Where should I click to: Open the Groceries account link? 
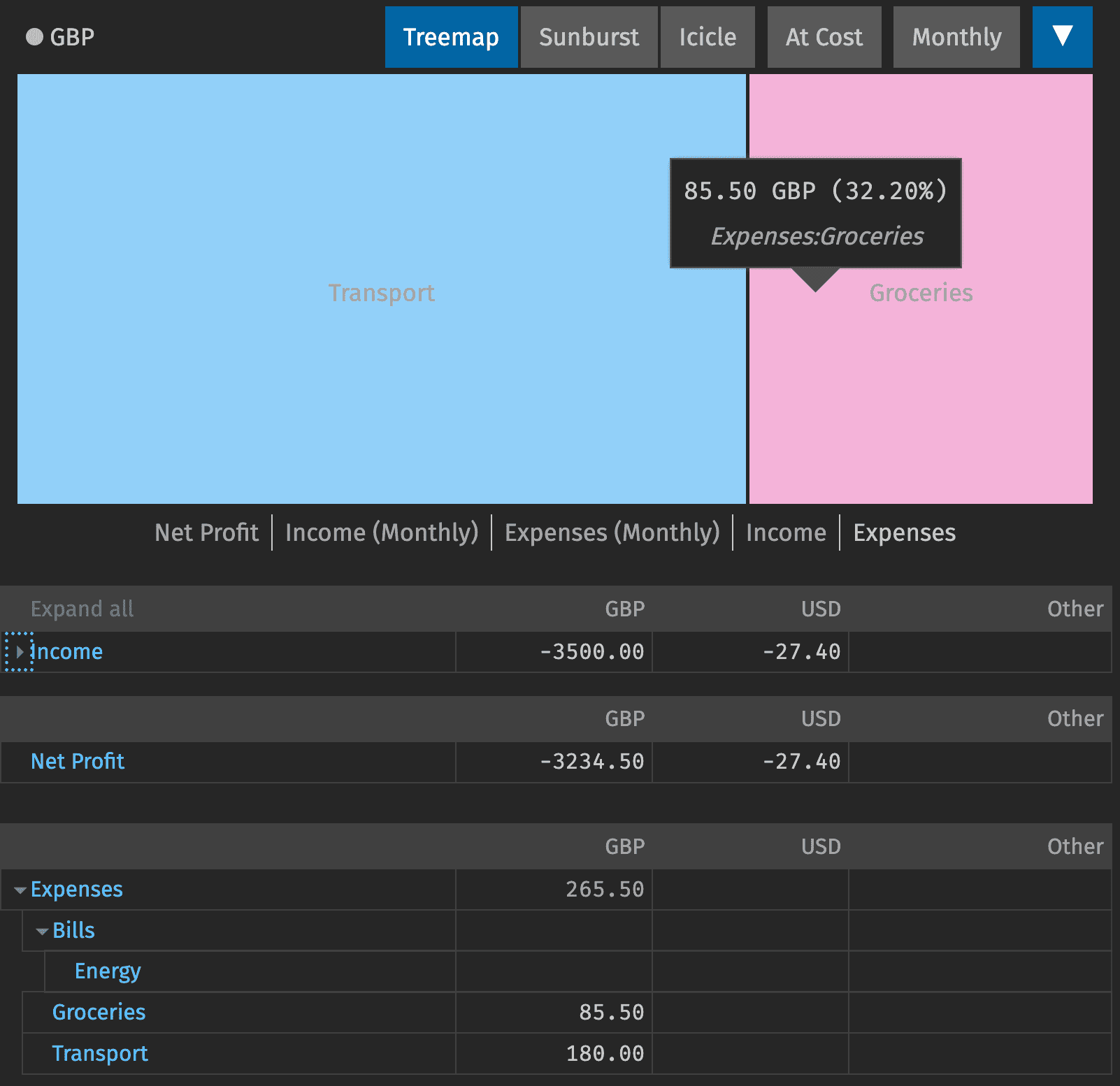tap(99, 1012)
